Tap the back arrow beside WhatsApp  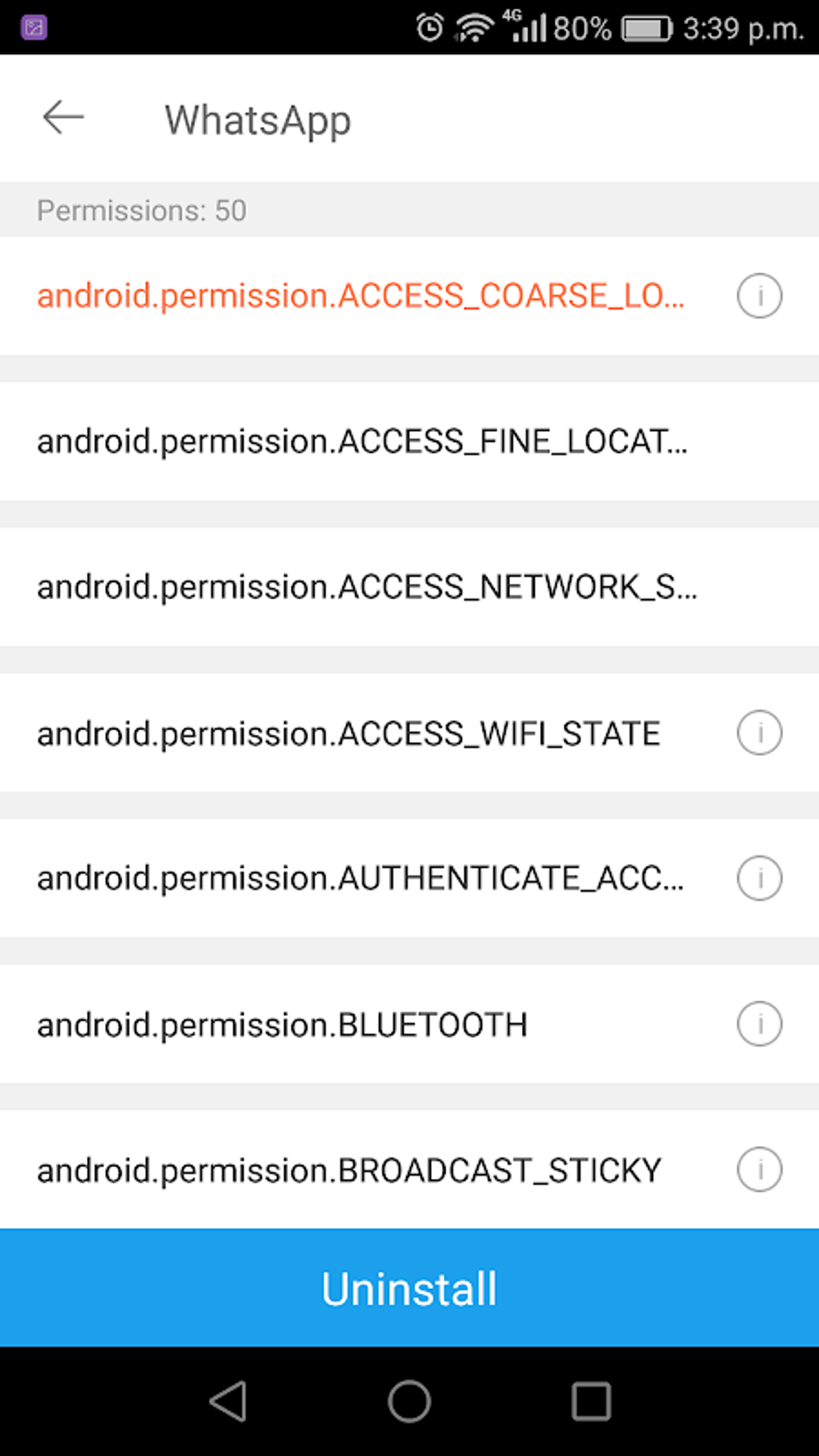click(63, 118)
